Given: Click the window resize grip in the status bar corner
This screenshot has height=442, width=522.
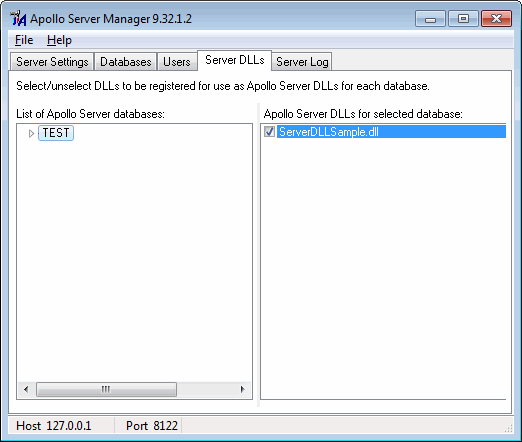Looking at the screenshot, I should pyautogui.click(x=509, y=428).
